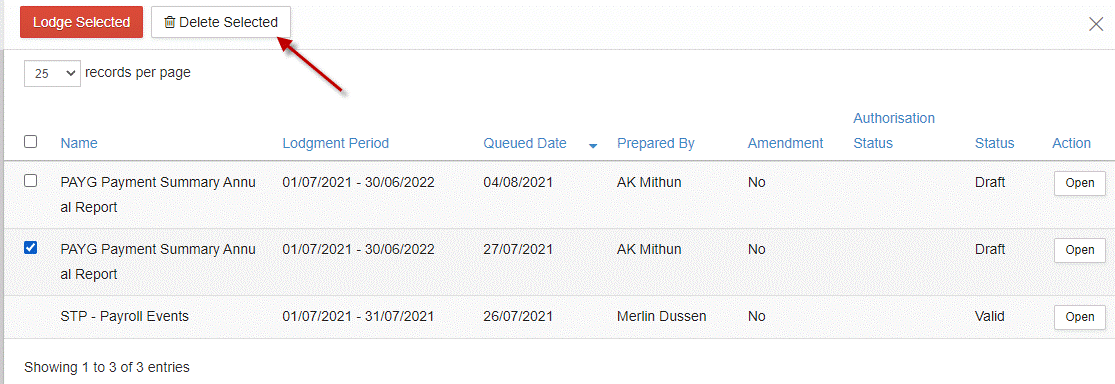Viewport: 1115px width, 384px height.
Task: Toggle the select-all header checkbox
Action: coord(31,142)
